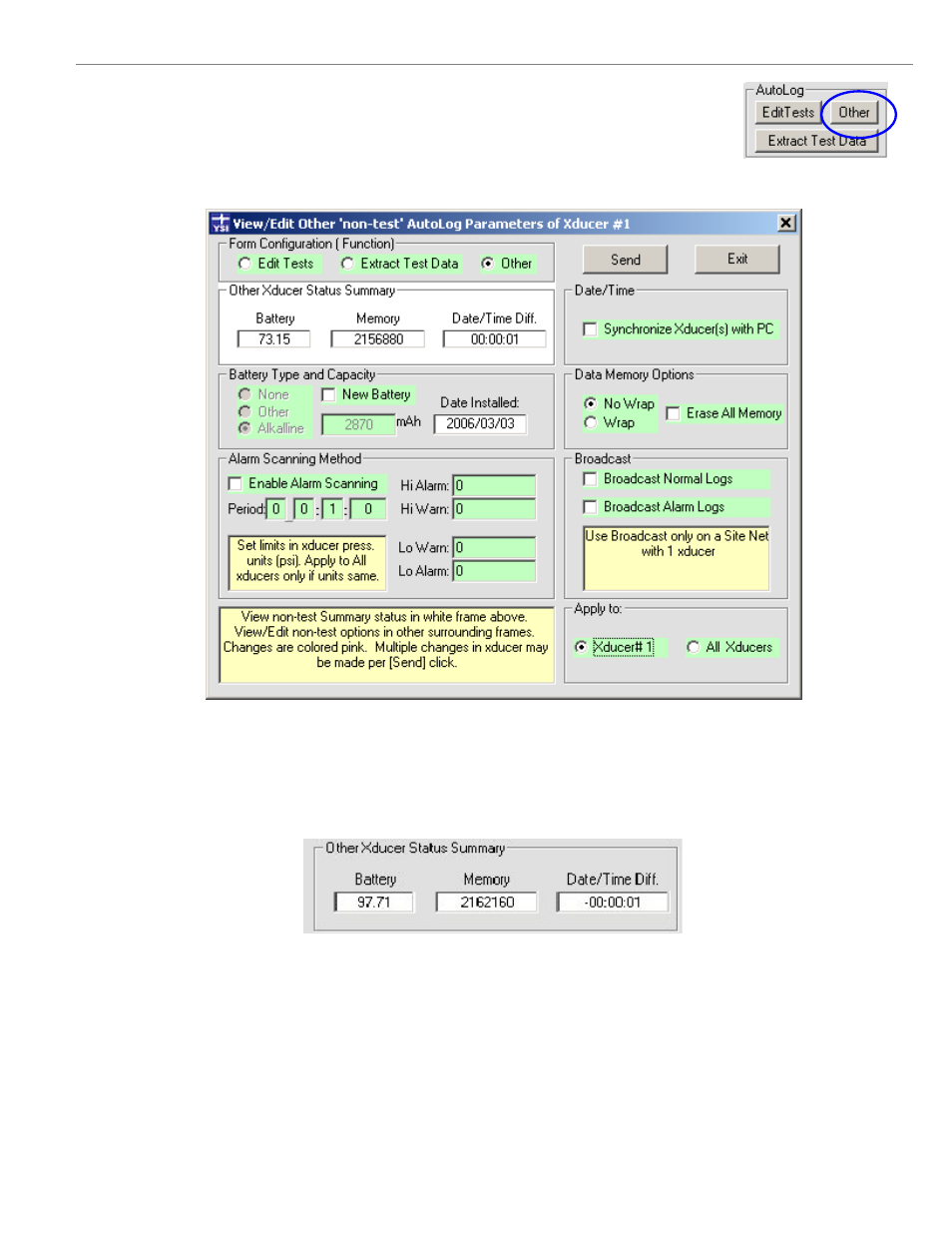
Task: Select the Edit Tests form configuration
Action: click(x=245, y=264)
